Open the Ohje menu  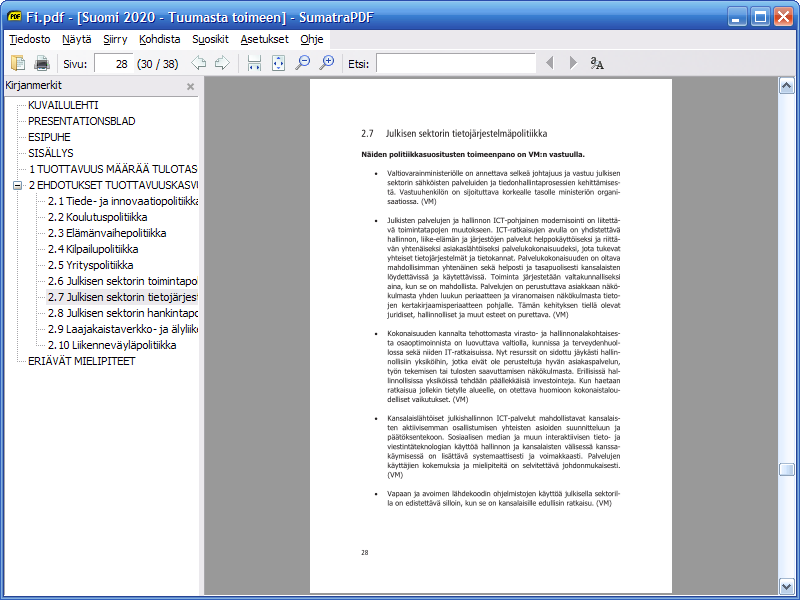pos(312,39)
